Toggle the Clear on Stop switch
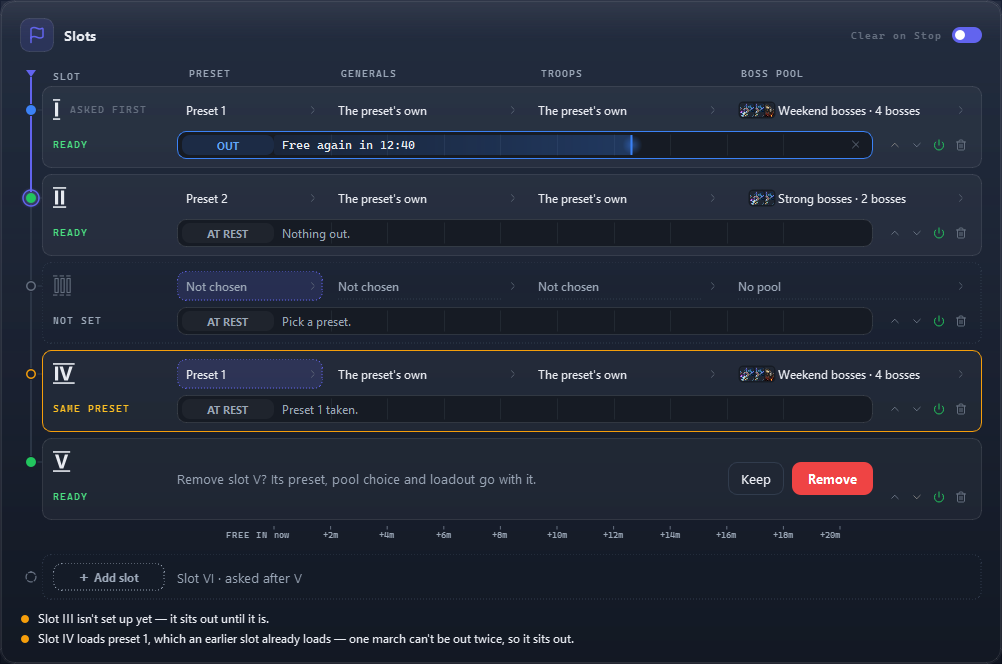This screenshot has height=664, width=1002. click(966, 35)
